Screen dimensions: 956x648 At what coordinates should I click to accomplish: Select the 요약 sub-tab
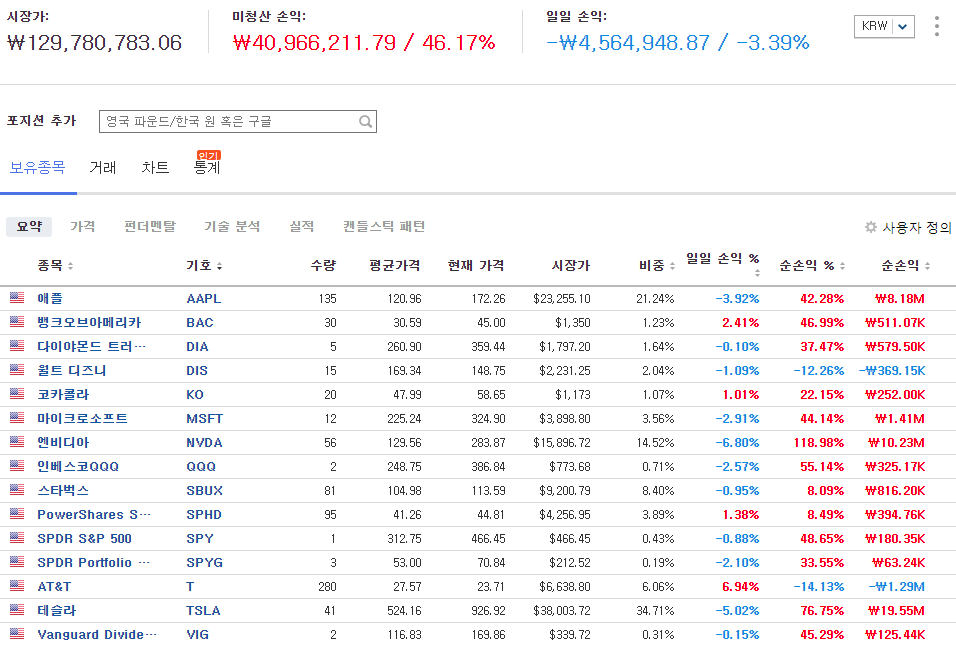click(29, 227)
